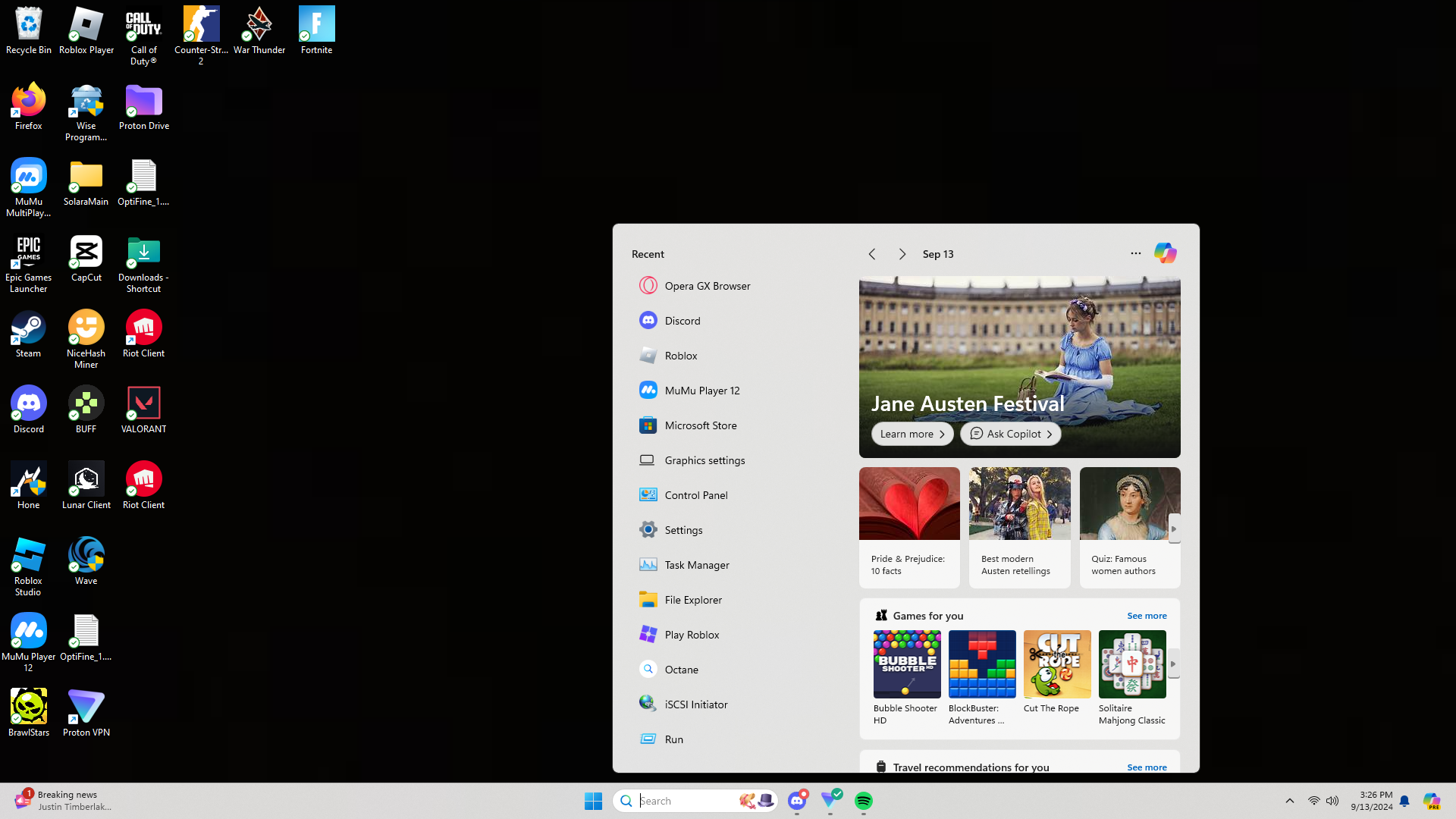Select Firefox desktop shortcut
1456x819 pixels.
29,107
